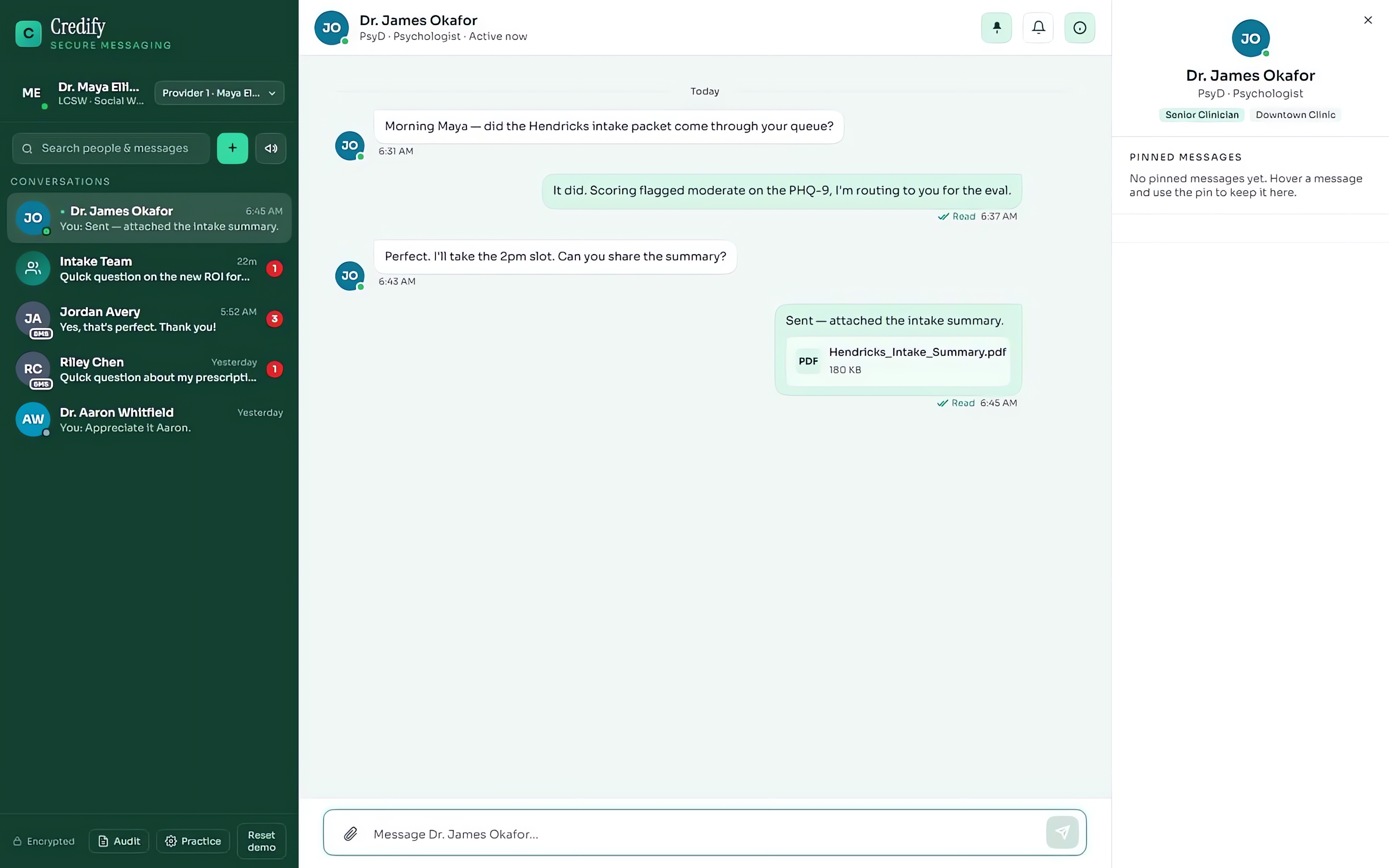Screen dimensions: 1389x868
Task: Click the 'Perfect. I'll take the 2pm slot' message
Action: pos(555,257)
